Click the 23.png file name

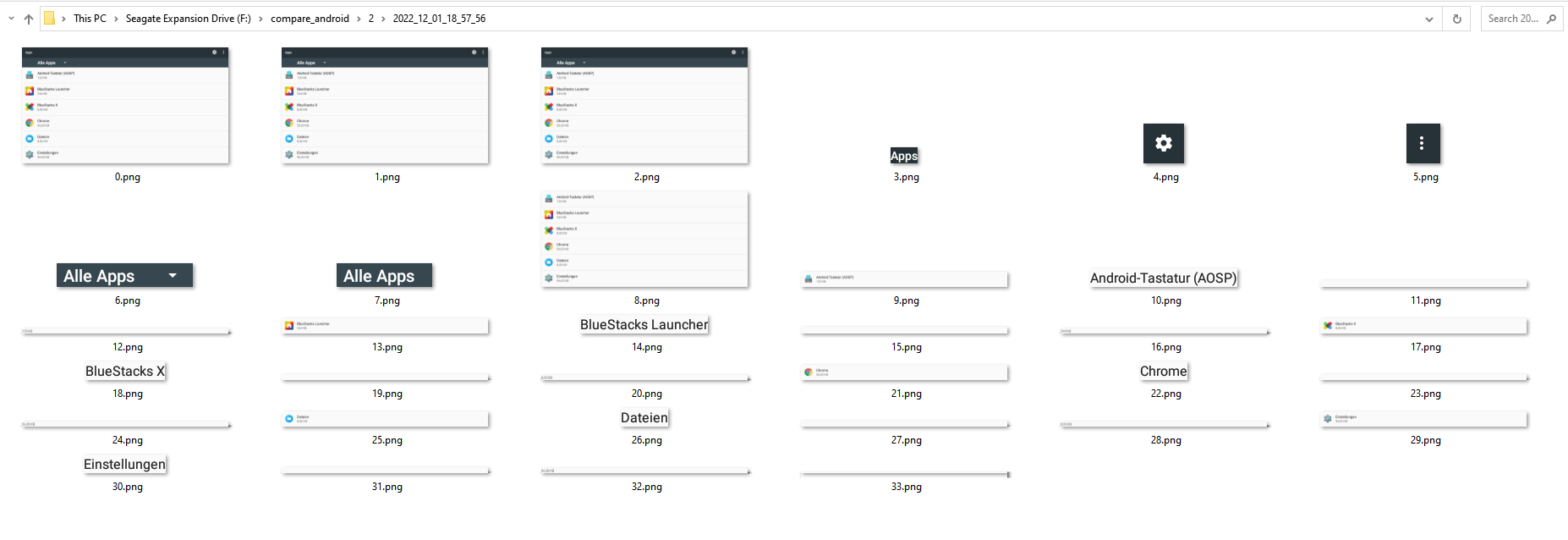tap(1426, 394)
